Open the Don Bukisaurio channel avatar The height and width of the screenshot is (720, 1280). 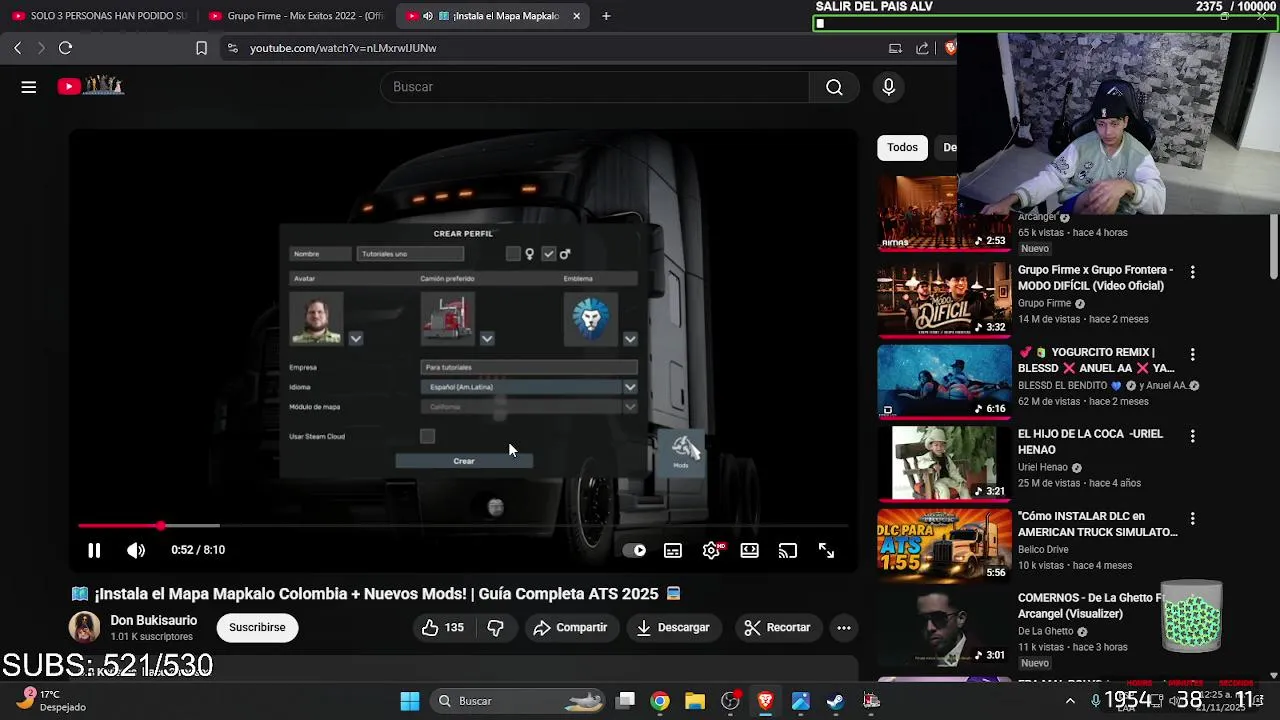pyautogui.click(x=84, y=627)
